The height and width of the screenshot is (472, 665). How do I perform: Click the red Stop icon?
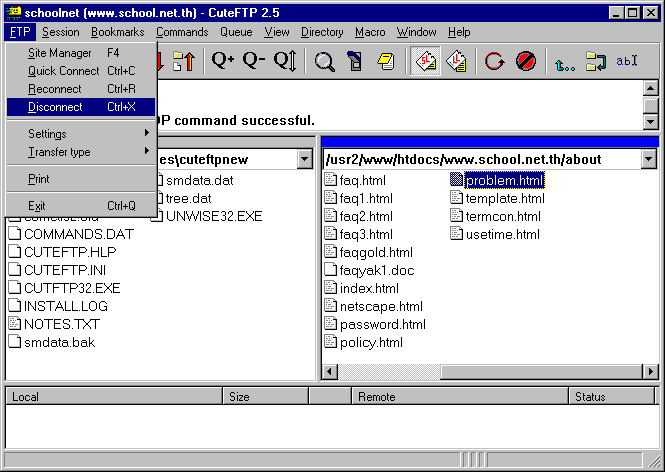click(525, 61)
